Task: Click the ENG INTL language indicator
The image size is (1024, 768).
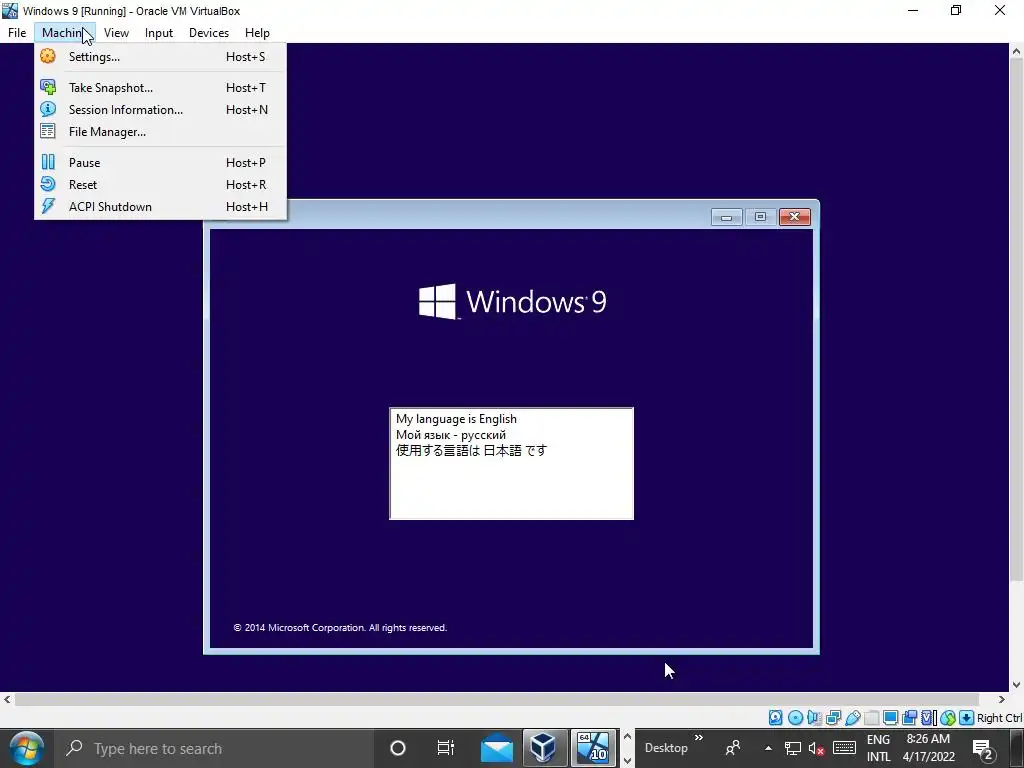Action: [878, 748]
